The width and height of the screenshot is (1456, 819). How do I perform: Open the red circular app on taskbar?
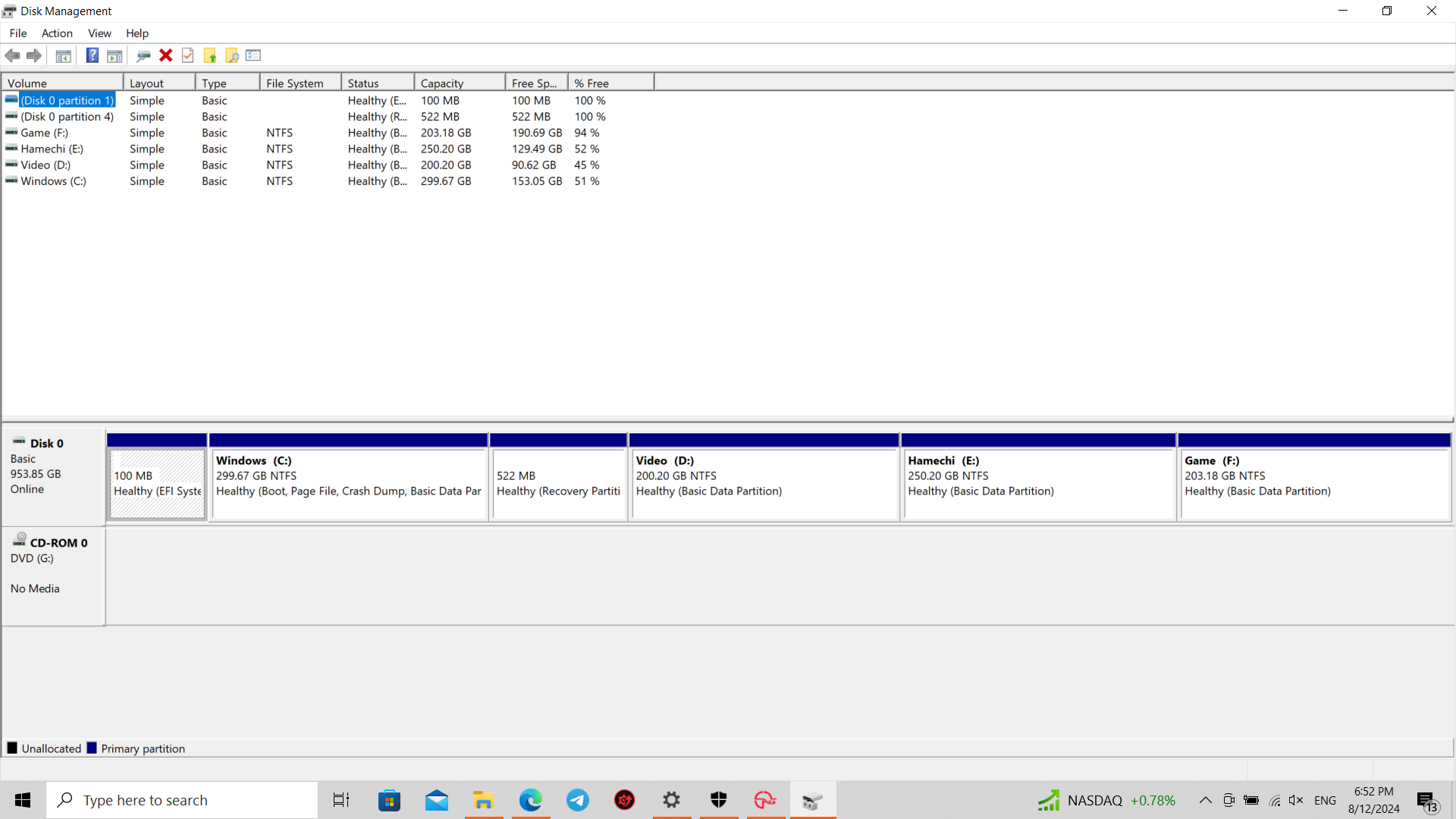point(625,800)
